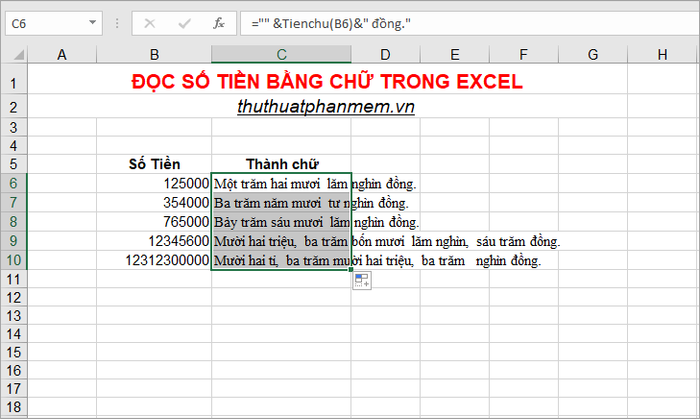Click the Select All corner triangle
This screenshot has height=419, width=700.
coord(18,55)
